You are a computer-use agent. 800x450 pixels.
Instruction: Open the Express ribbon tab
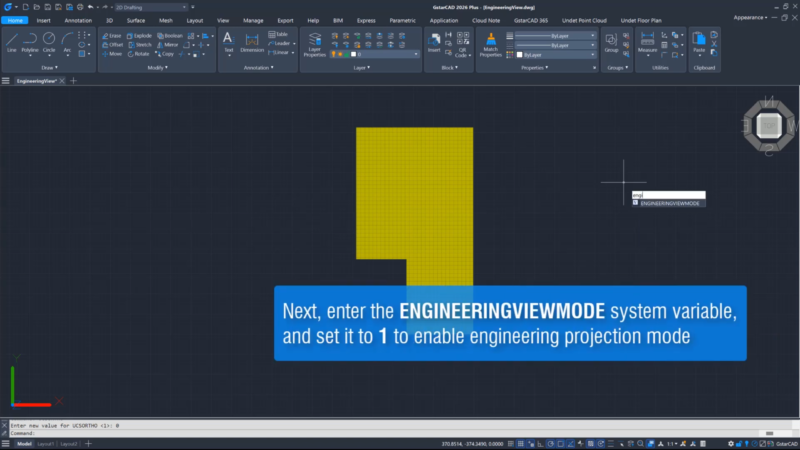[366, 20]
